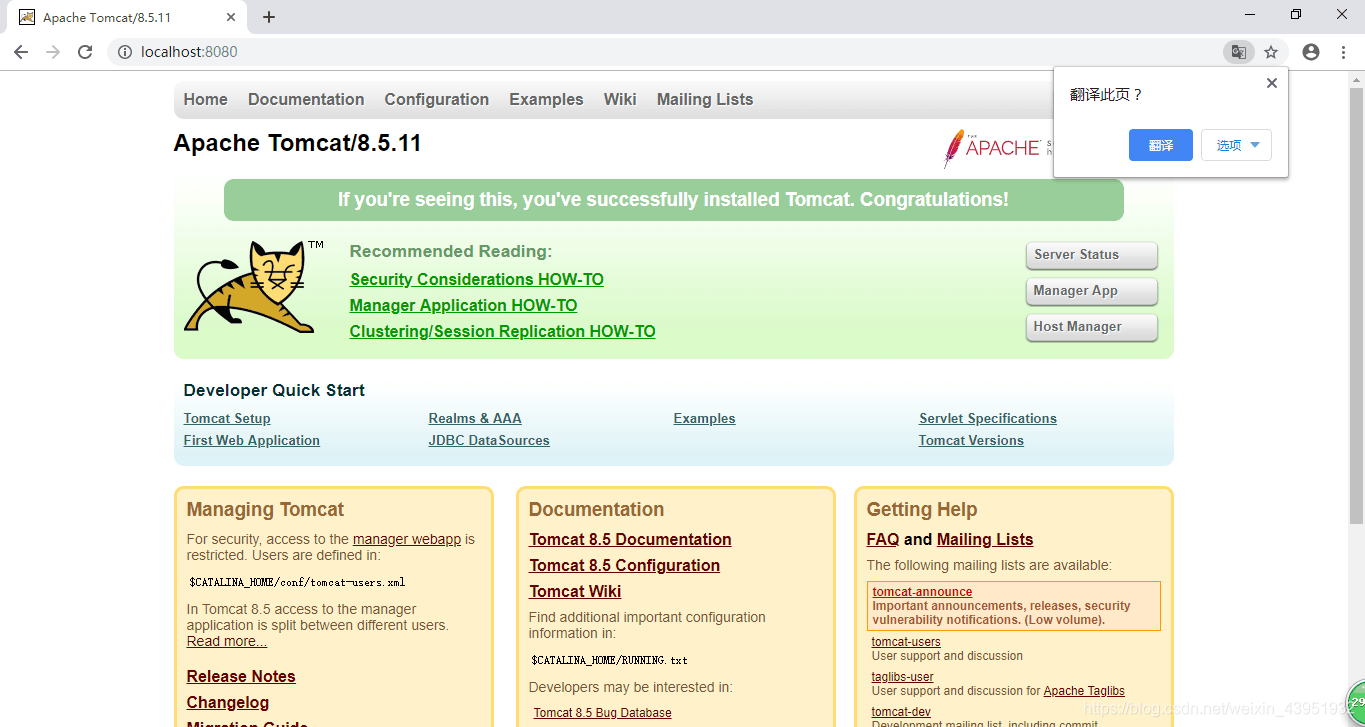Open the Chrome three-dot menu
The height and width of the screenshot is (727, 1365).
(1343, 52)
